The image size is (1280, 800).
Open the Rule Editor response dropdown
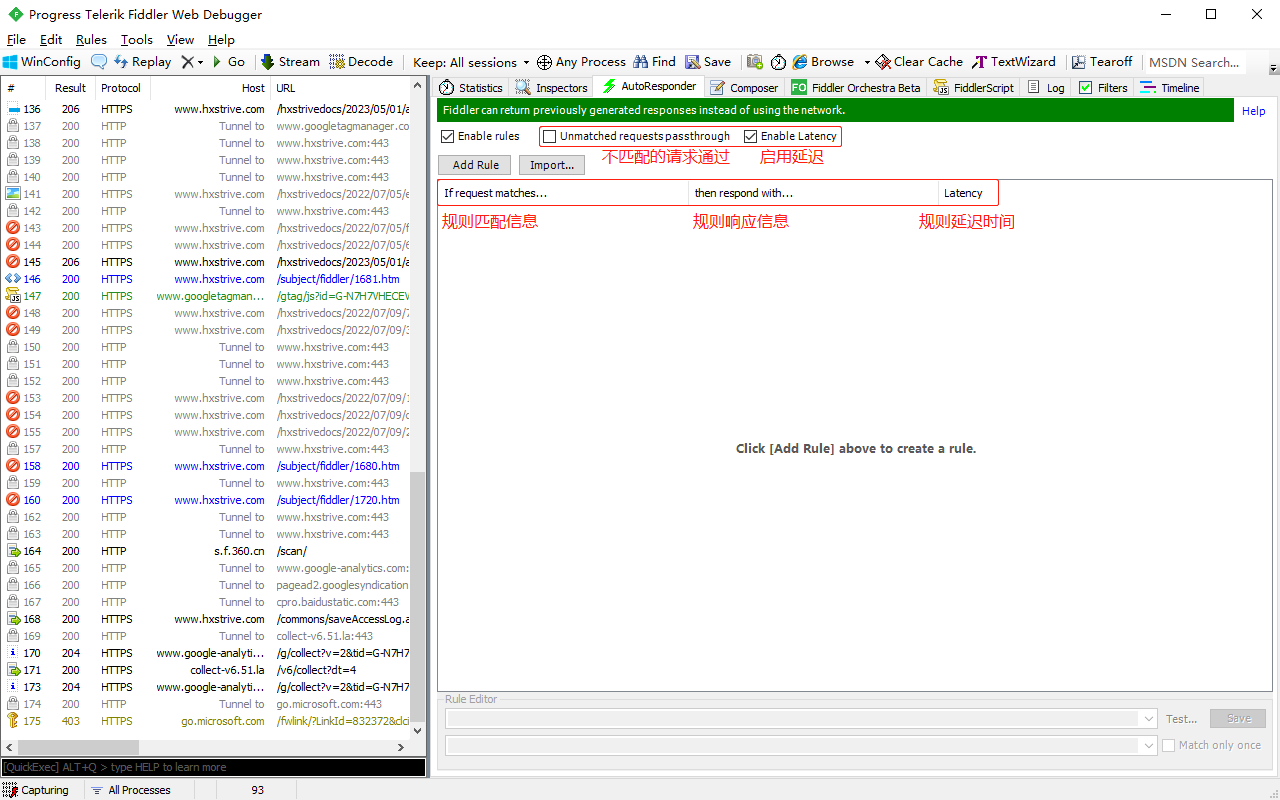[1148, 745]
